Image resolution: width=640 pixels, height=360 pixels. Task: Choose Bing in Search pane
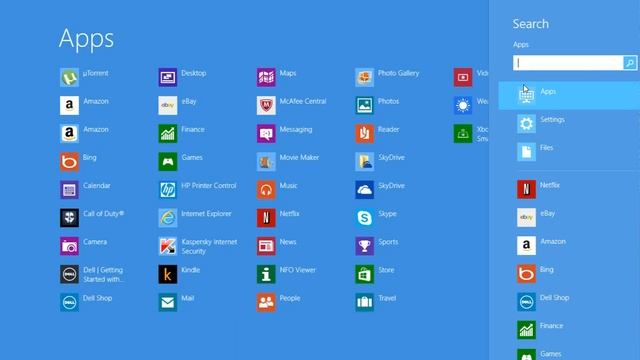pyautogui.click(x=569, y=273)
